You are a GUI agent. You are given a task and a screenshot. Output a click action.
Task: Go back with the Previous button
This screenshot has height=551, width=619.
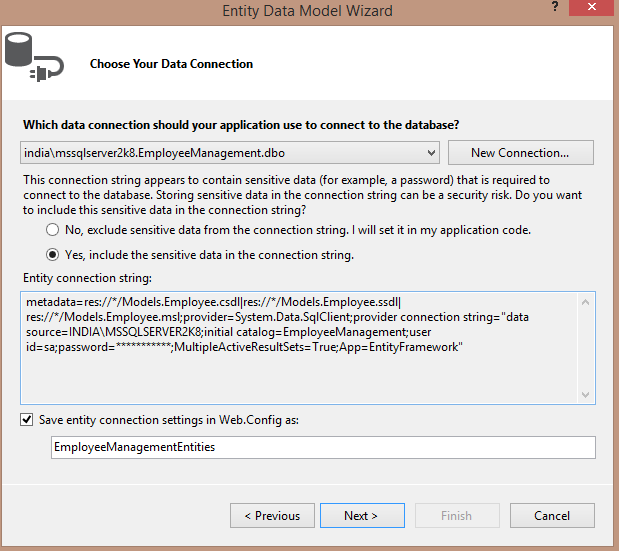(272, 516)
